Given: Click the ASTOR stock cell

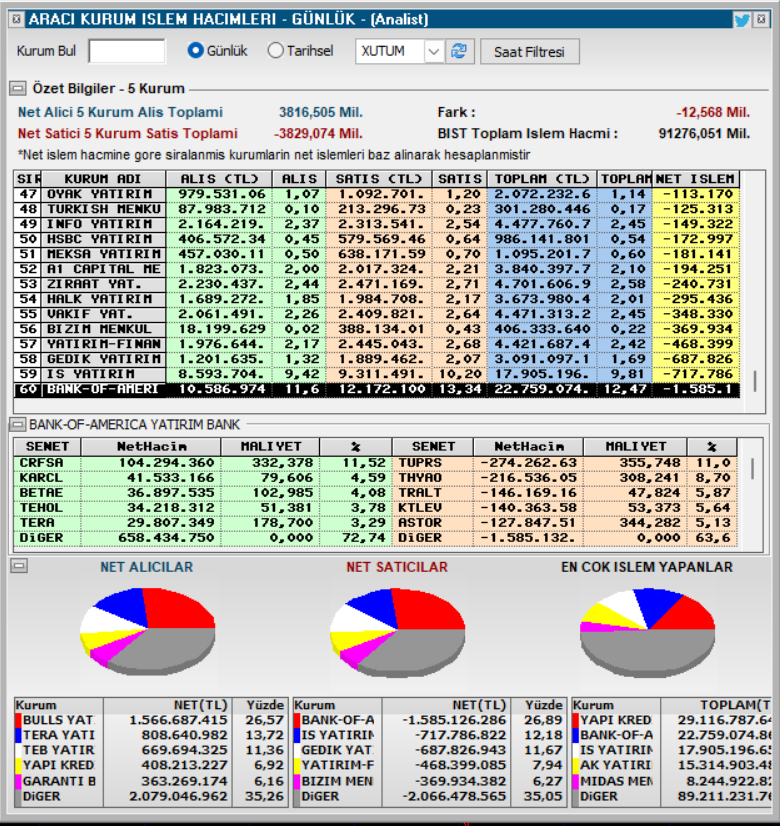Looking at the screenshot, I should 433,523.
